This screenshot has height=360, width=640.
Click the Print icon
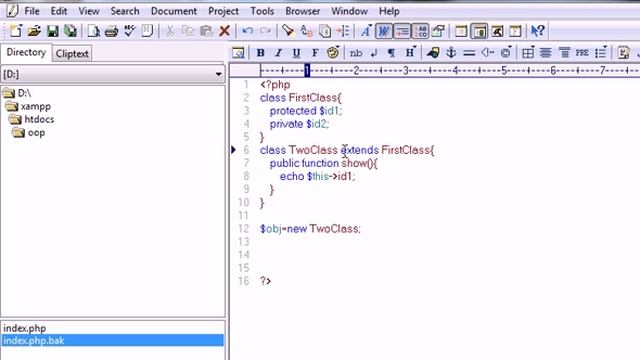pyautogui.click(x=111, y=31)
